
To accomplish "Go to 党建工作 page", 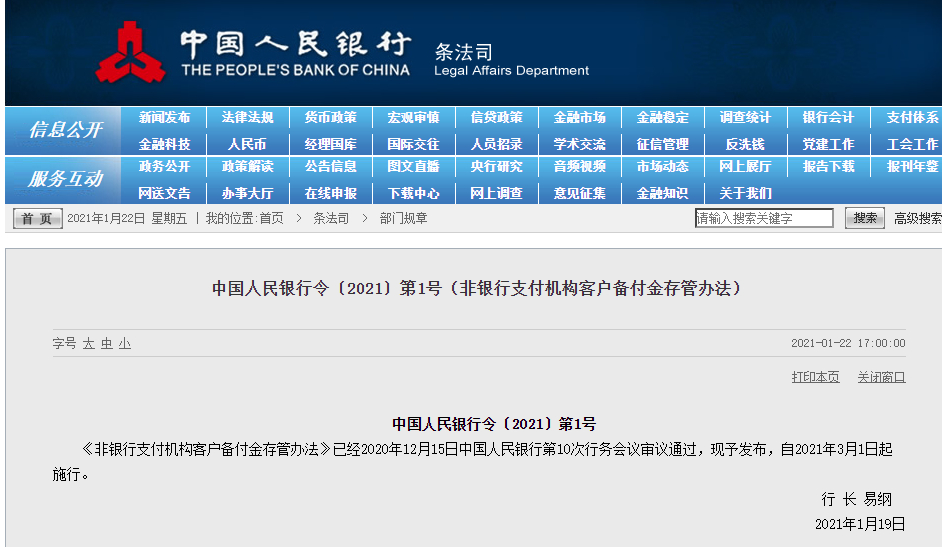I will click(x=828, y=144).
